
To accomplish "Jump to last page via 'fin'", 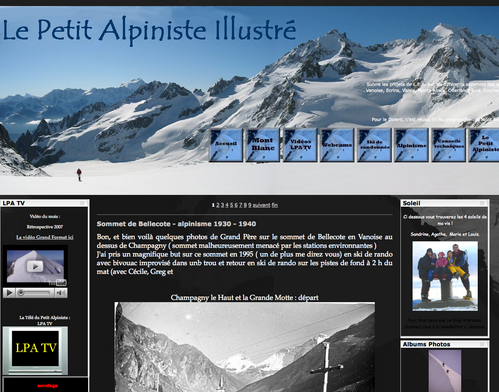I will (x=275, y=205).
